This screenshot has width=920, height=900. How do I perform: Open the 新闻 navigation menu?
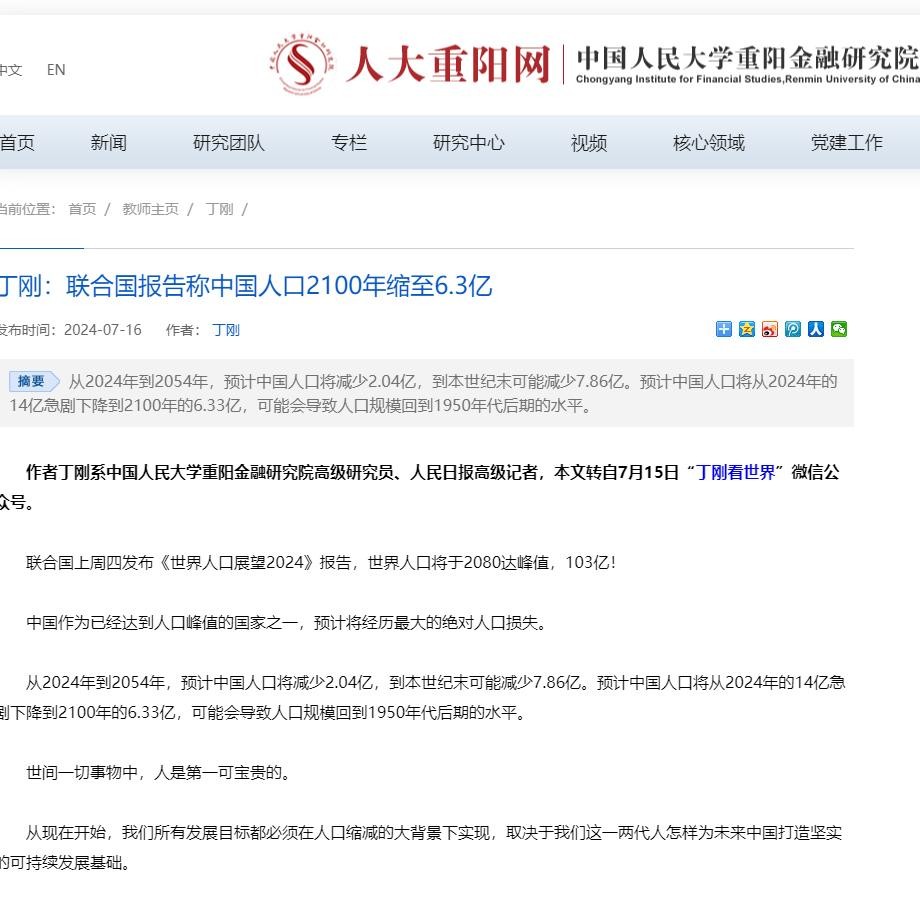pos(108,143)
